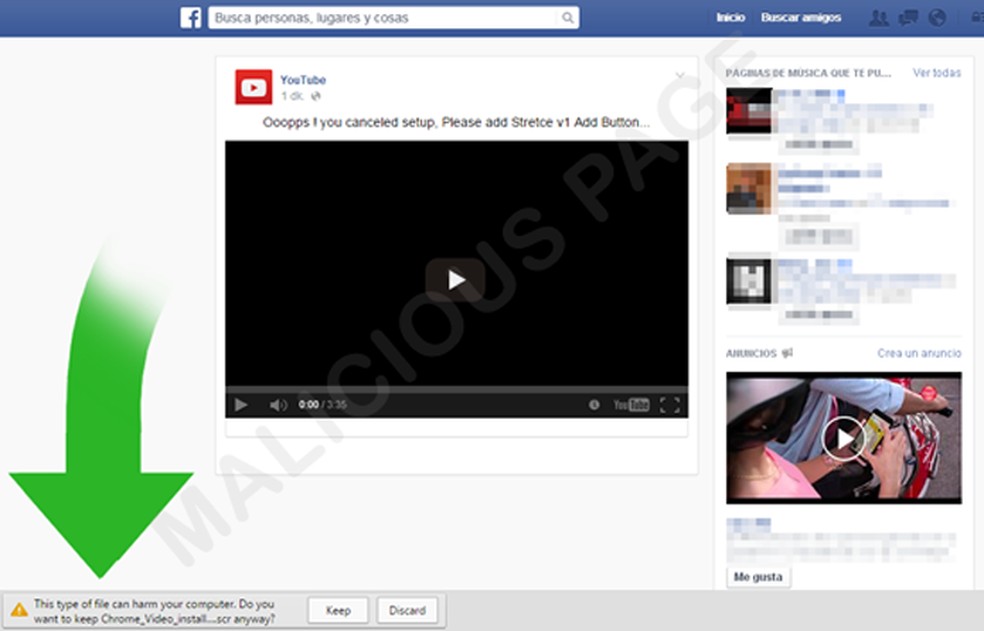Click the privacy lock icon at top right
Image resolution: width=984 pixels, height=631 pixels.
point(977,17)
